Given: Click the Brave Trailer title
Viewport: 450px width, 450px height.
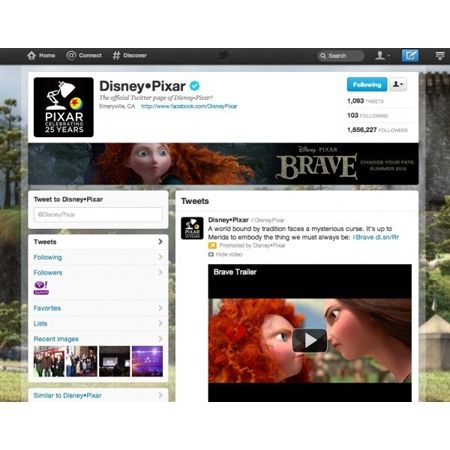Looking at the screenshot, I should point(235,272).
